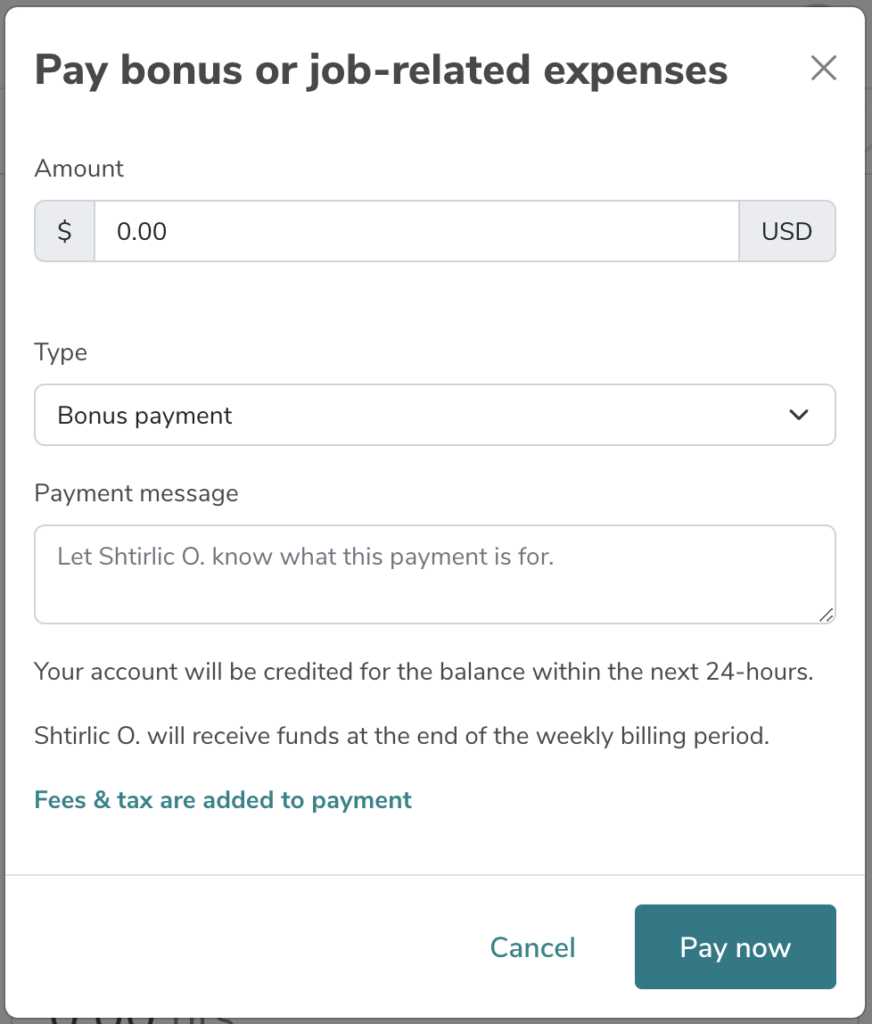Open Fees & tax are added to payment
The height and width of the screenshot is (1024, 872).
(x=222, y=800)
